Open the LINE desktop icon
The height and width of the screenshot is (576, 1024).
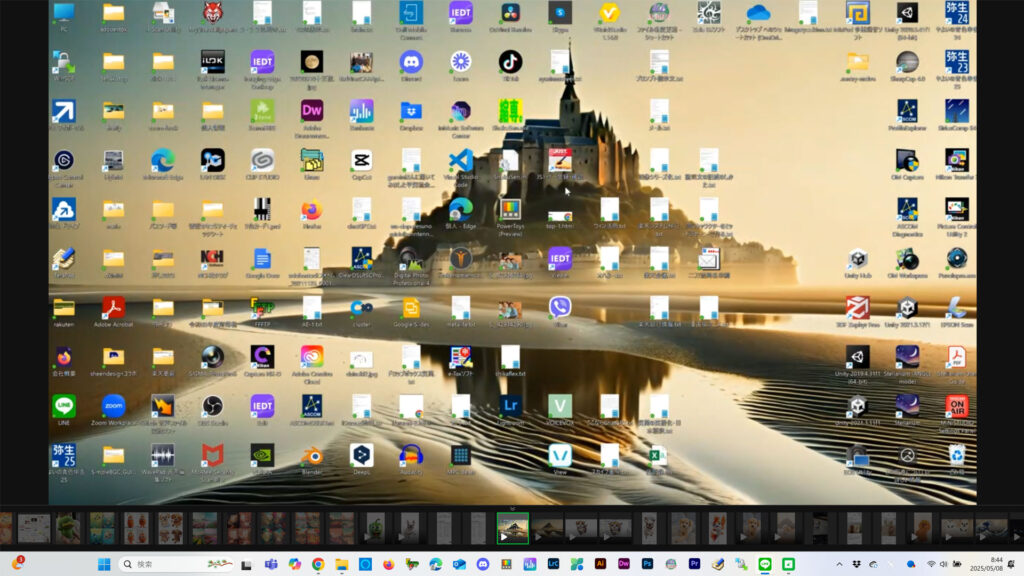pos(63,407)
